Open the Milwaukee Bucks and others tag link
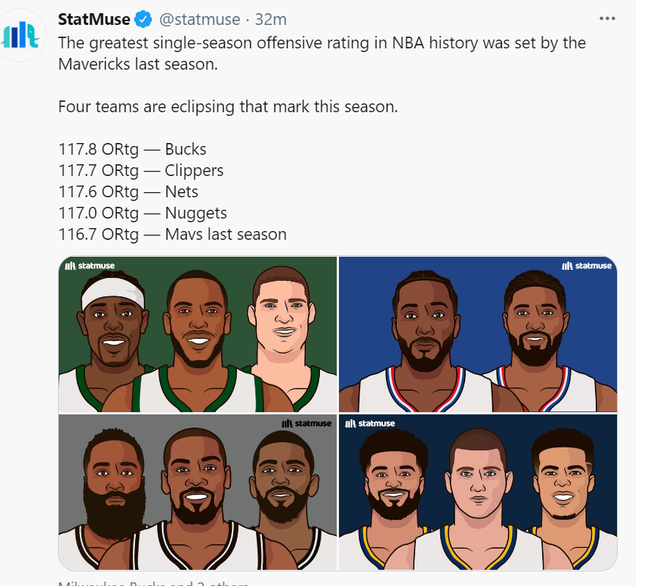The width and height of the screenshot is (650, 586). pos(153,583)
